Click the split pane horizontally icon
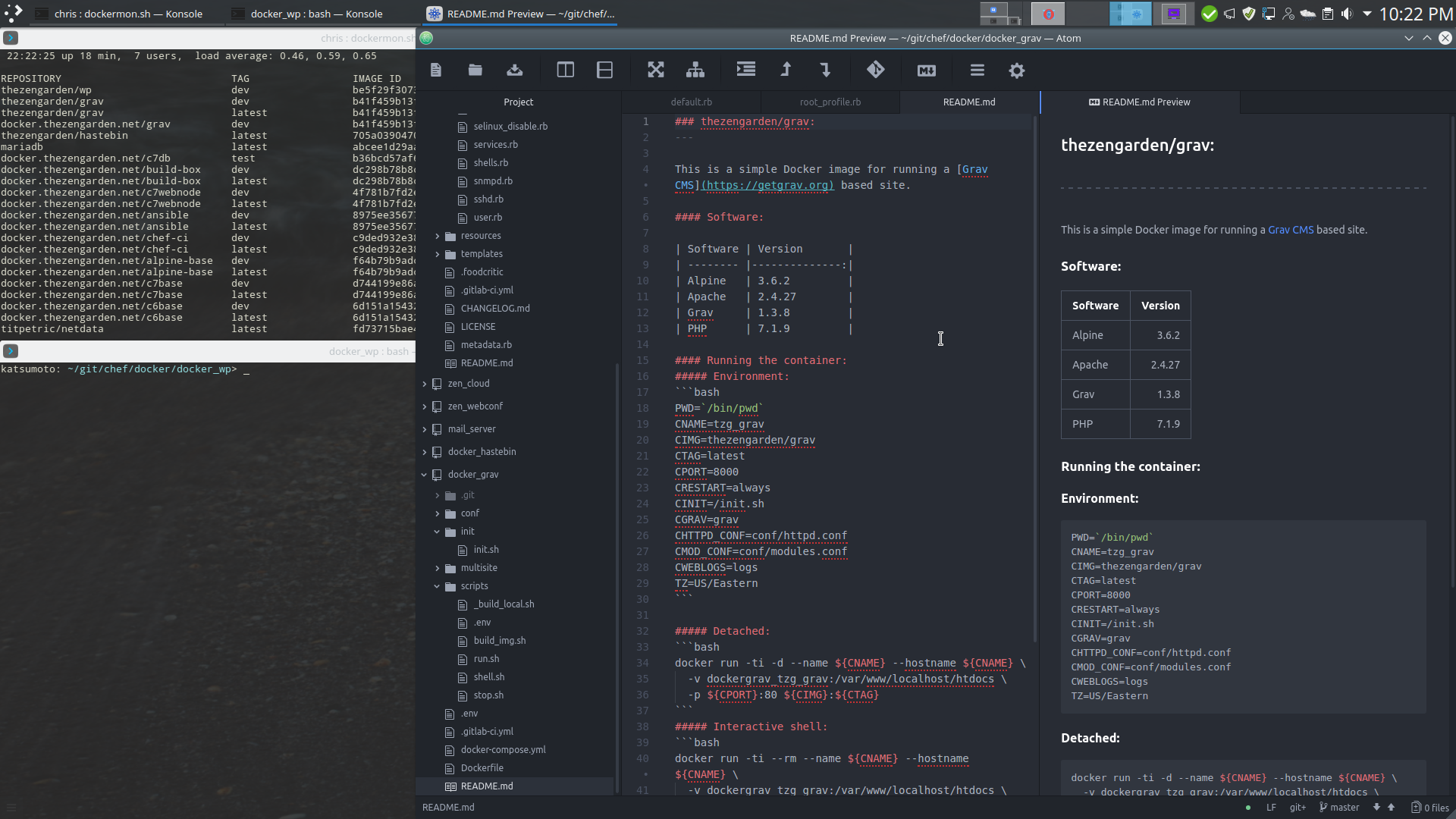 605,71
